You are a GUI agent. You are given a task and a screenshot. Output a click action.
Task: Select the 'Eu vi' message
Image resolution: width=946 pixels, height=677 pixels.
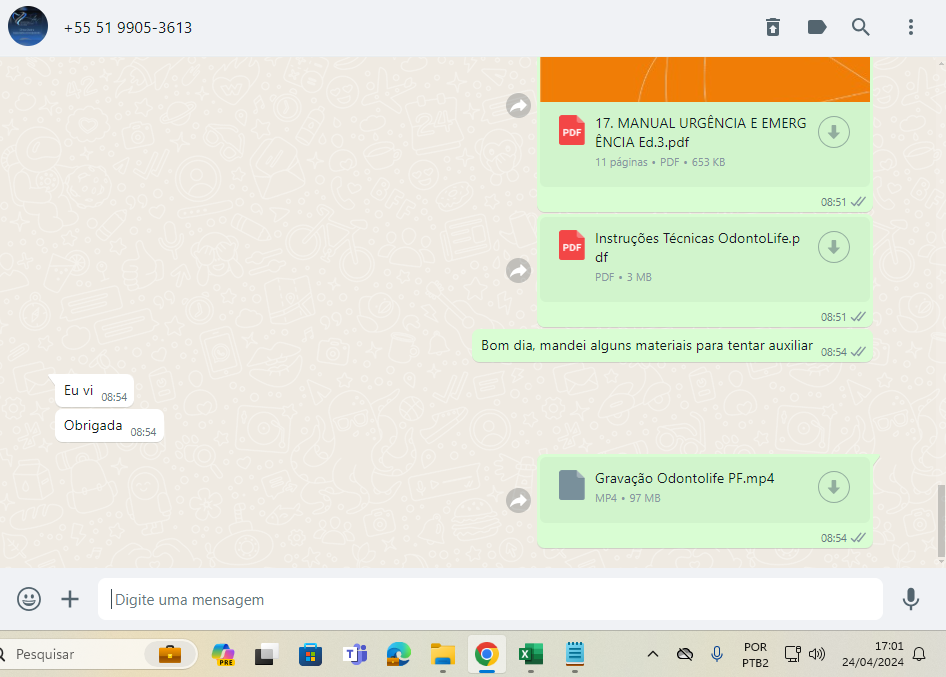[94, 391]
